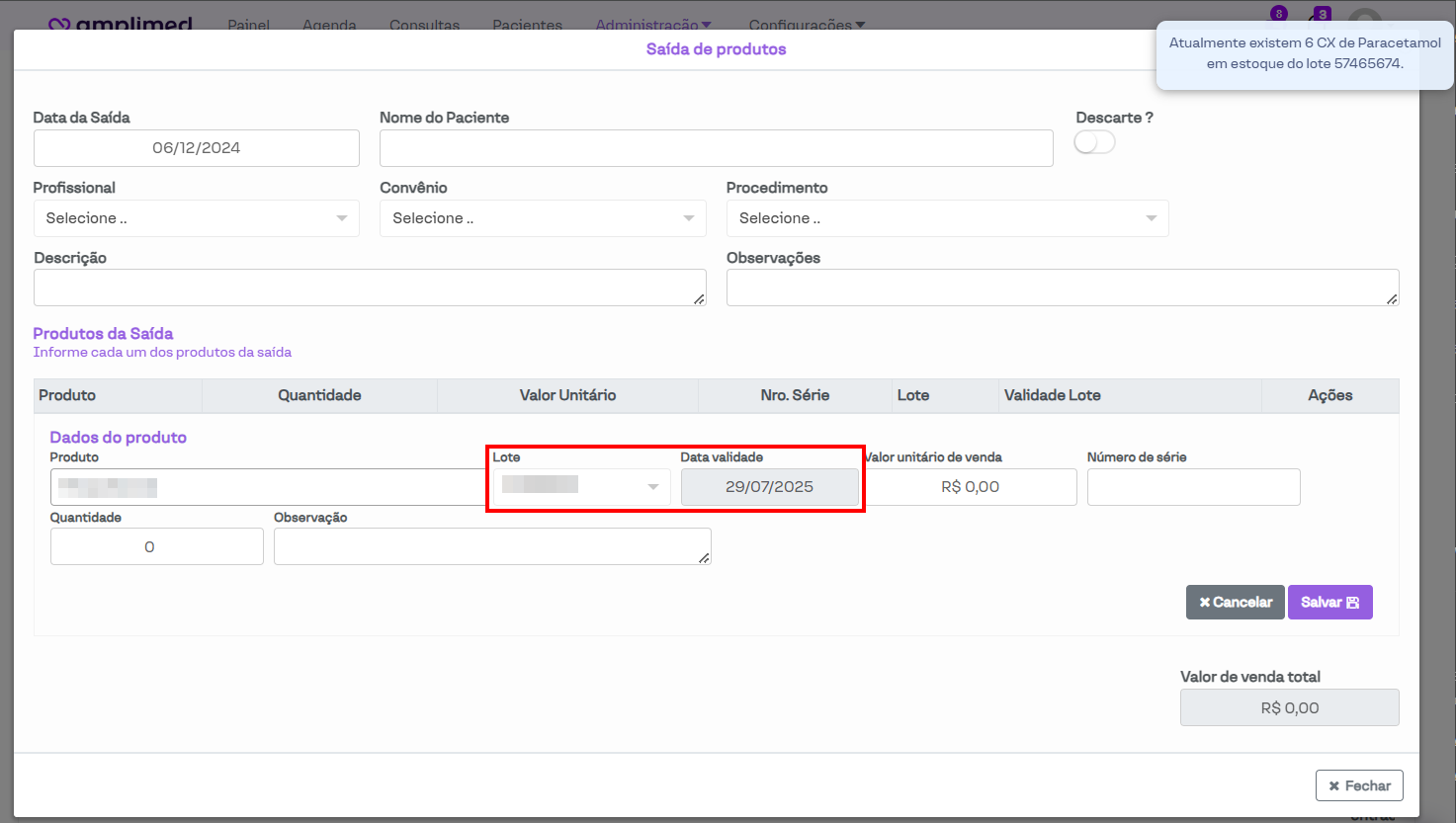Viewport: 1456px width, 823px height.
Task: Focus the Nome do Paciente field
Action: 716,148
